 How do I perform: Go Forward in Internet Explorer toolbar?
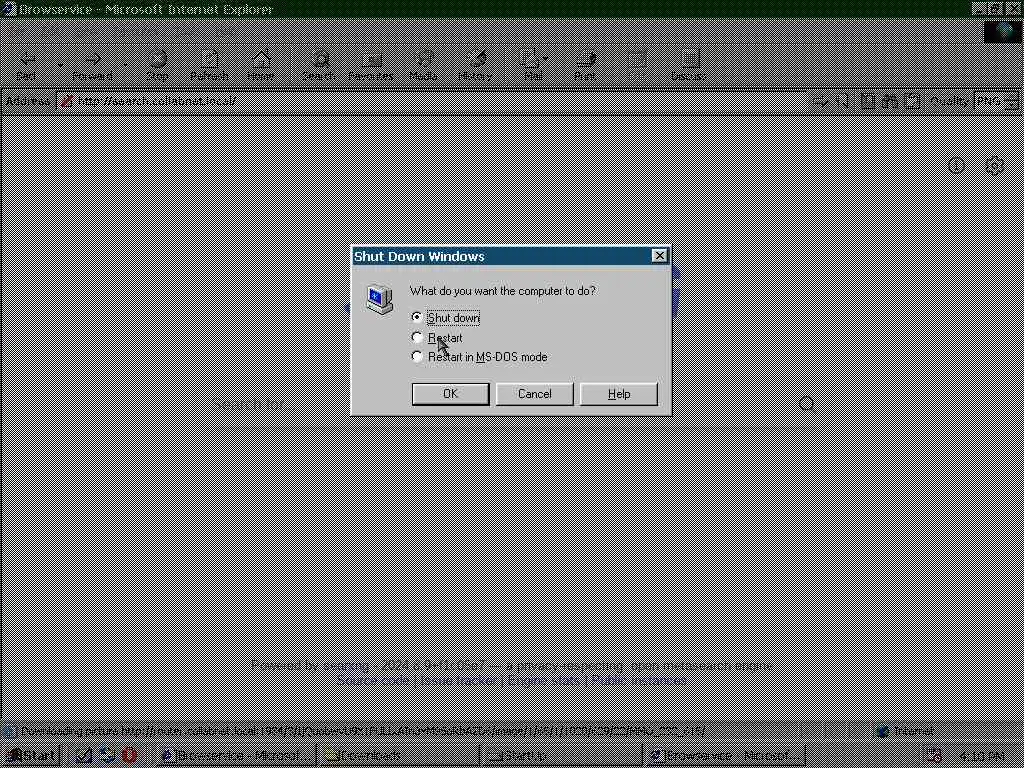coord(93,65)
